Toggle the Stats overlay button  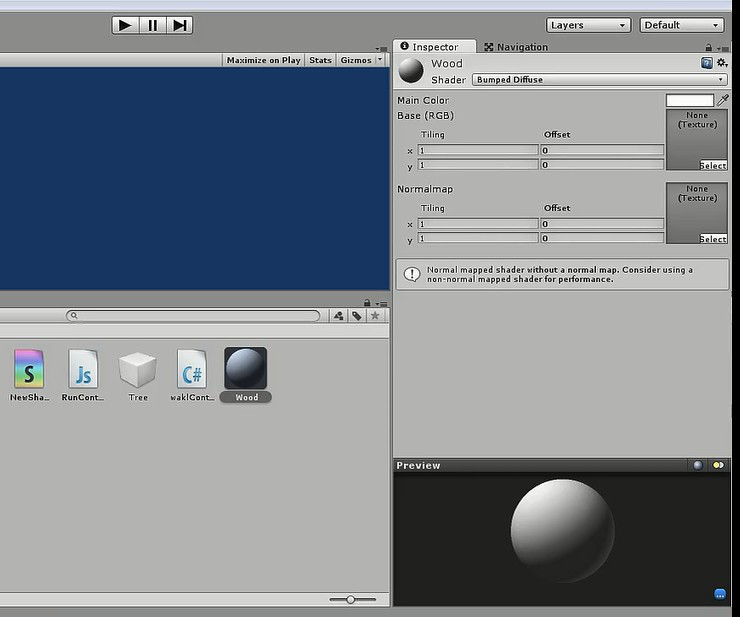pos(320,60)
